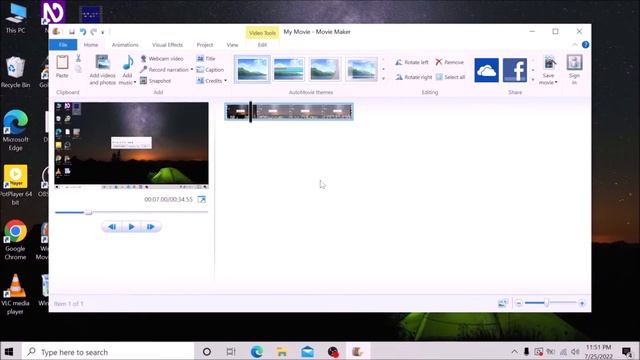Select the third AutoMovie theme thumbnail
The image size is (640, 360).
coord(324,69)
